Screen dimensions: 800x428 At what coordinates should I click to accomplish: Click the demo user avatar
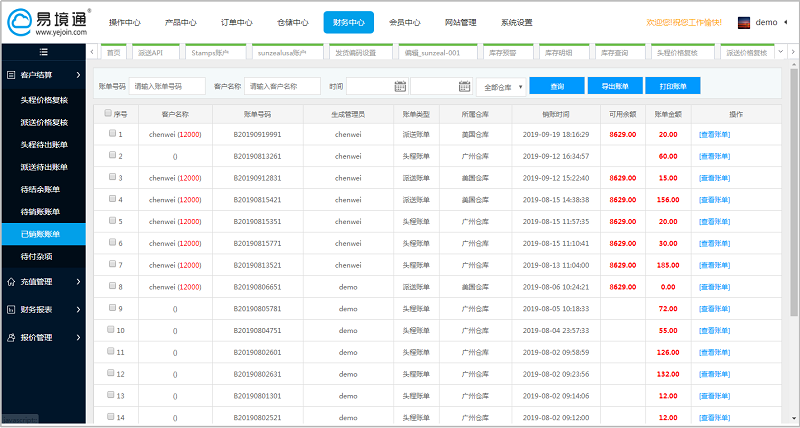tap(743, 22)
